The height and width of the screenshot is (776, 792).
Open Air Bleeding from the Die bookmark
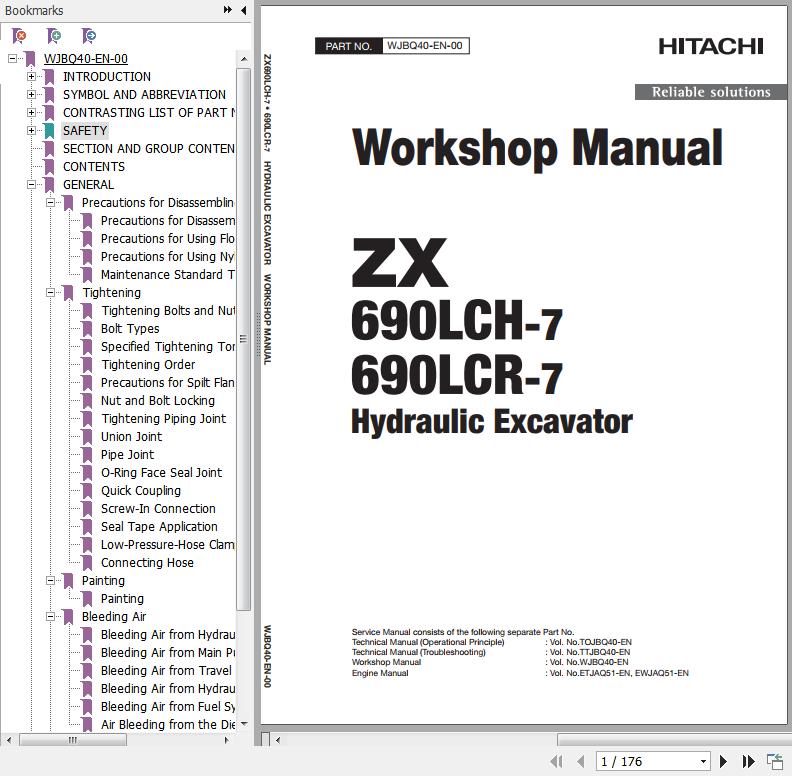(168, 725)
